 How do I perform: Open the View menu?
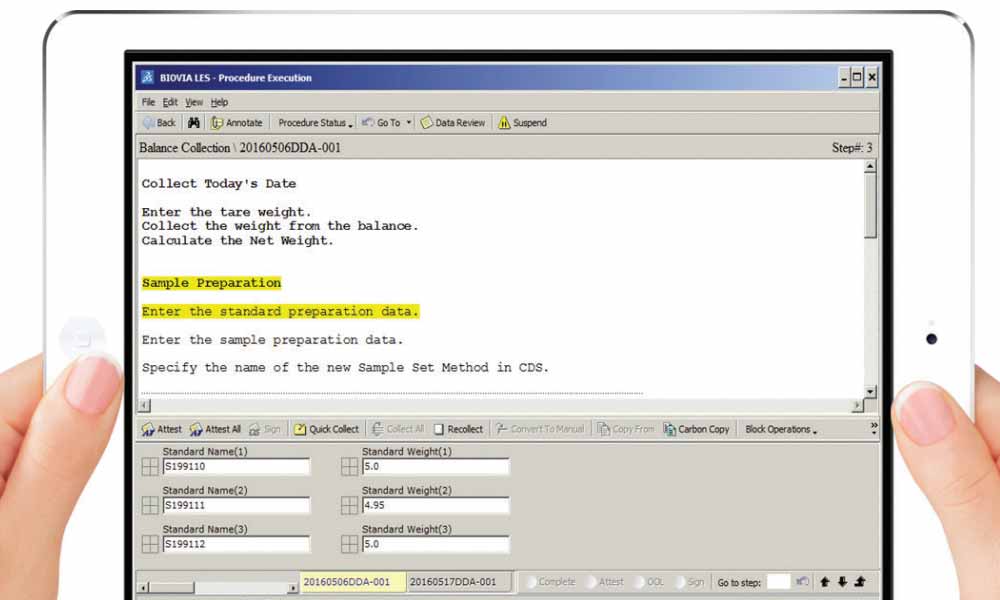click(x=194, y=102)
